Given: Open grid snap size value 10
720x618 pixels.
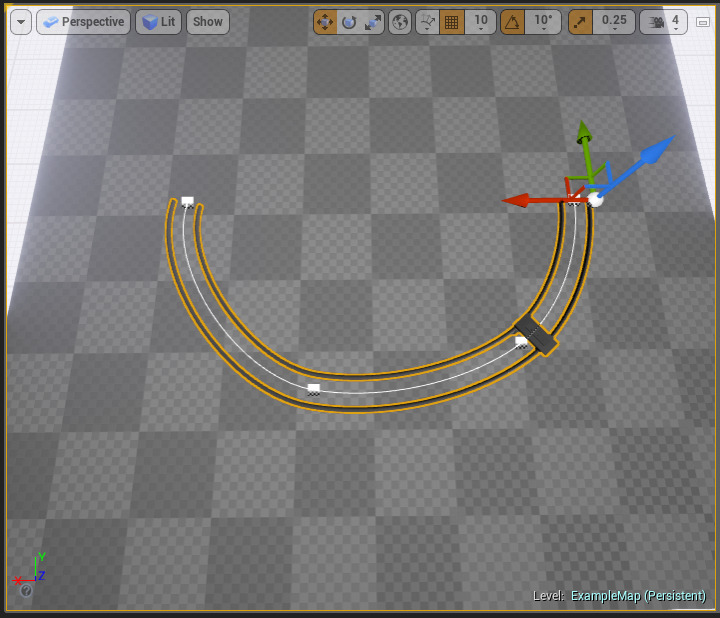Looking at the screenshot, I should (x=480, y=22).
